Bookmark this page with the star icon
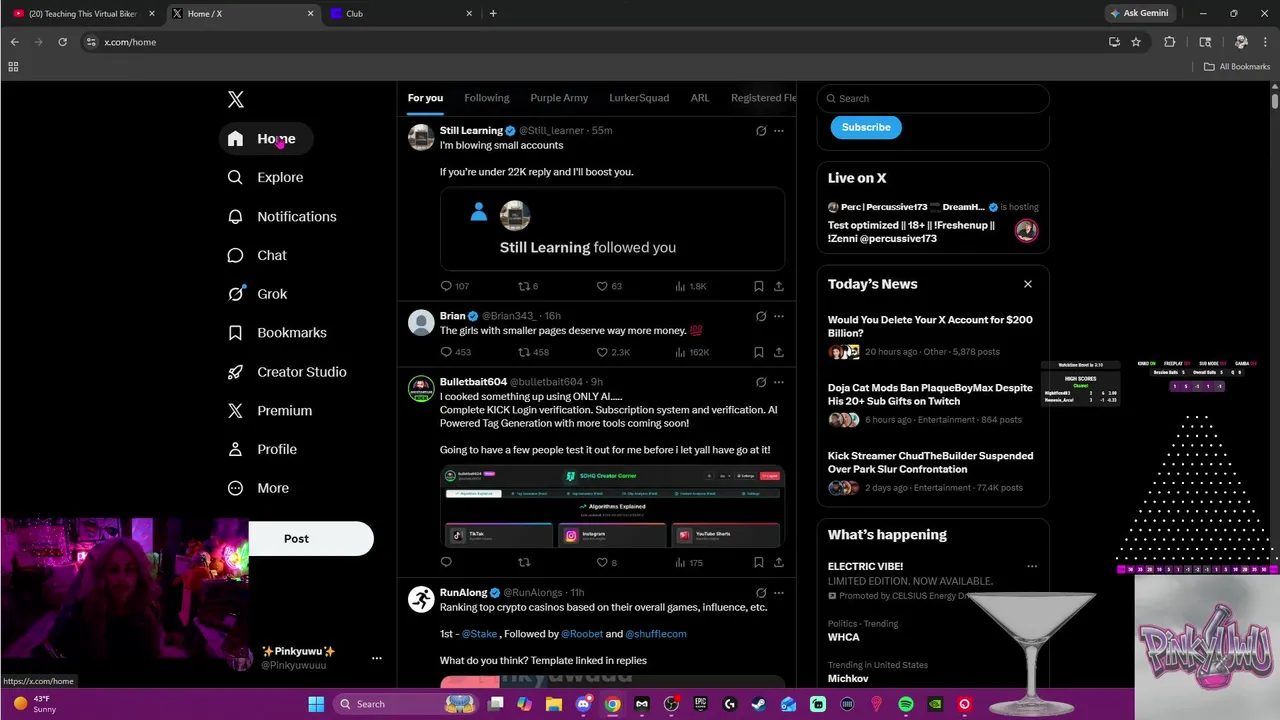The height and width of the screenshot is (720, 1280). pos(1136,42)
